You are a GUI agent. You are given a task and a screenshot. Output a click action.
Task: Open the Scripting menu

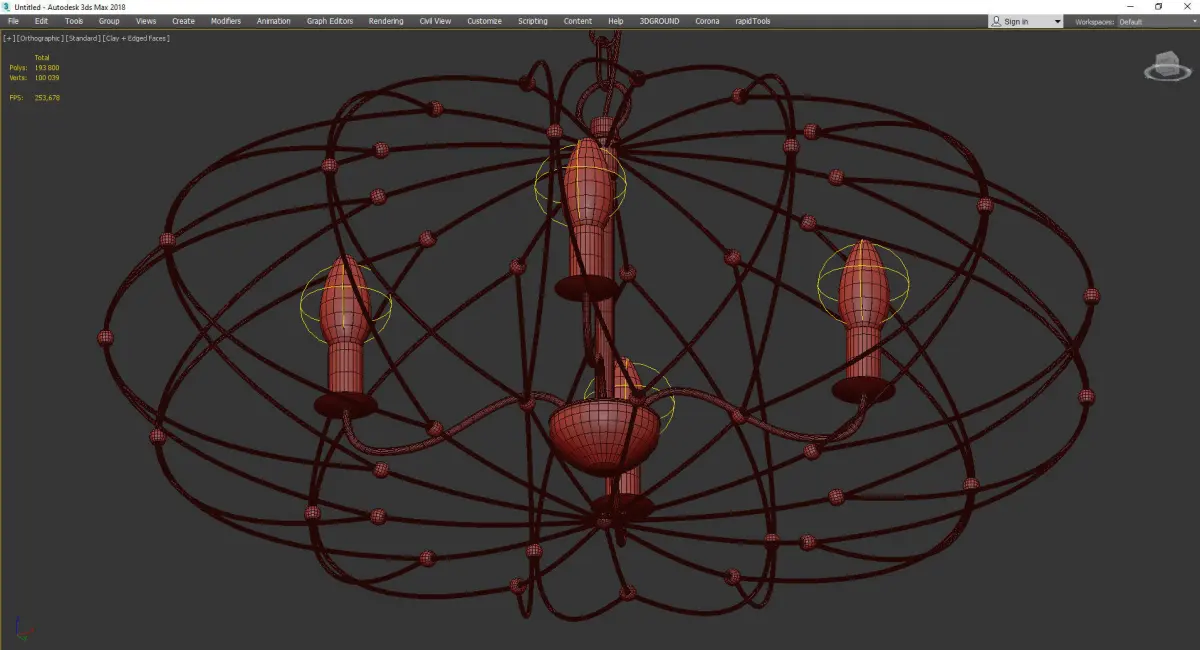tap(532, 21)
